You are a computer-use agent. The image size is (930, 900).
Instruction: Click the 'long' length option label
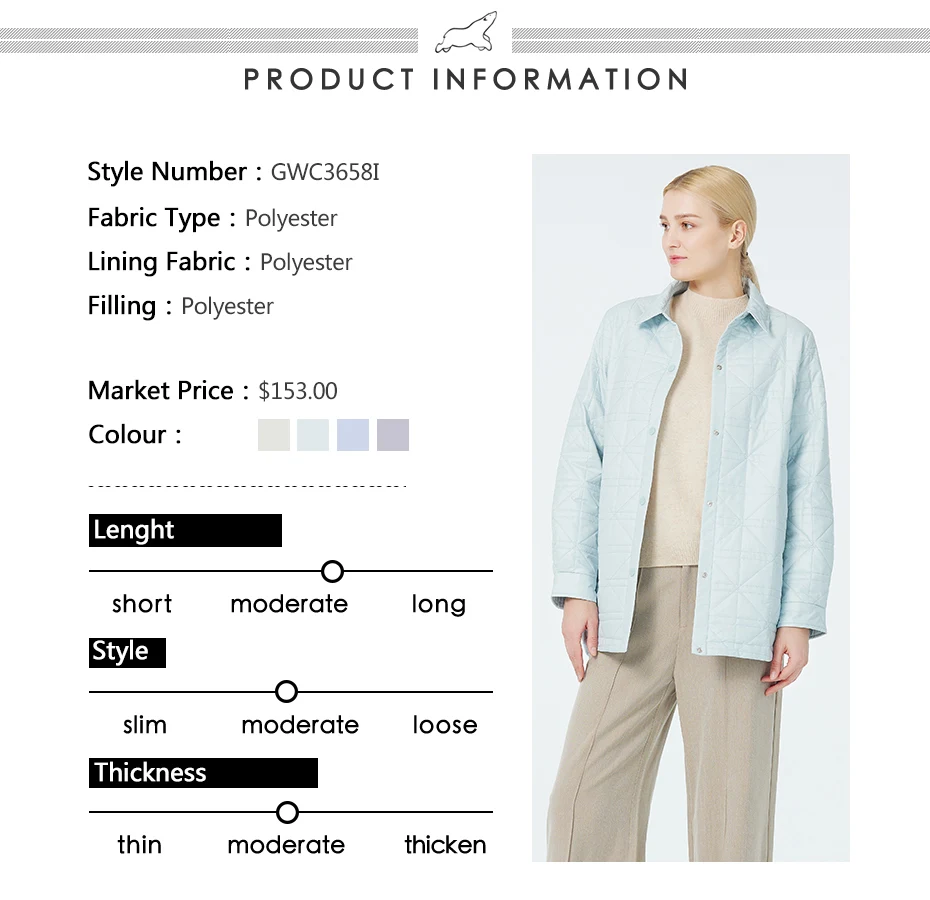click(x=439, y=605)
